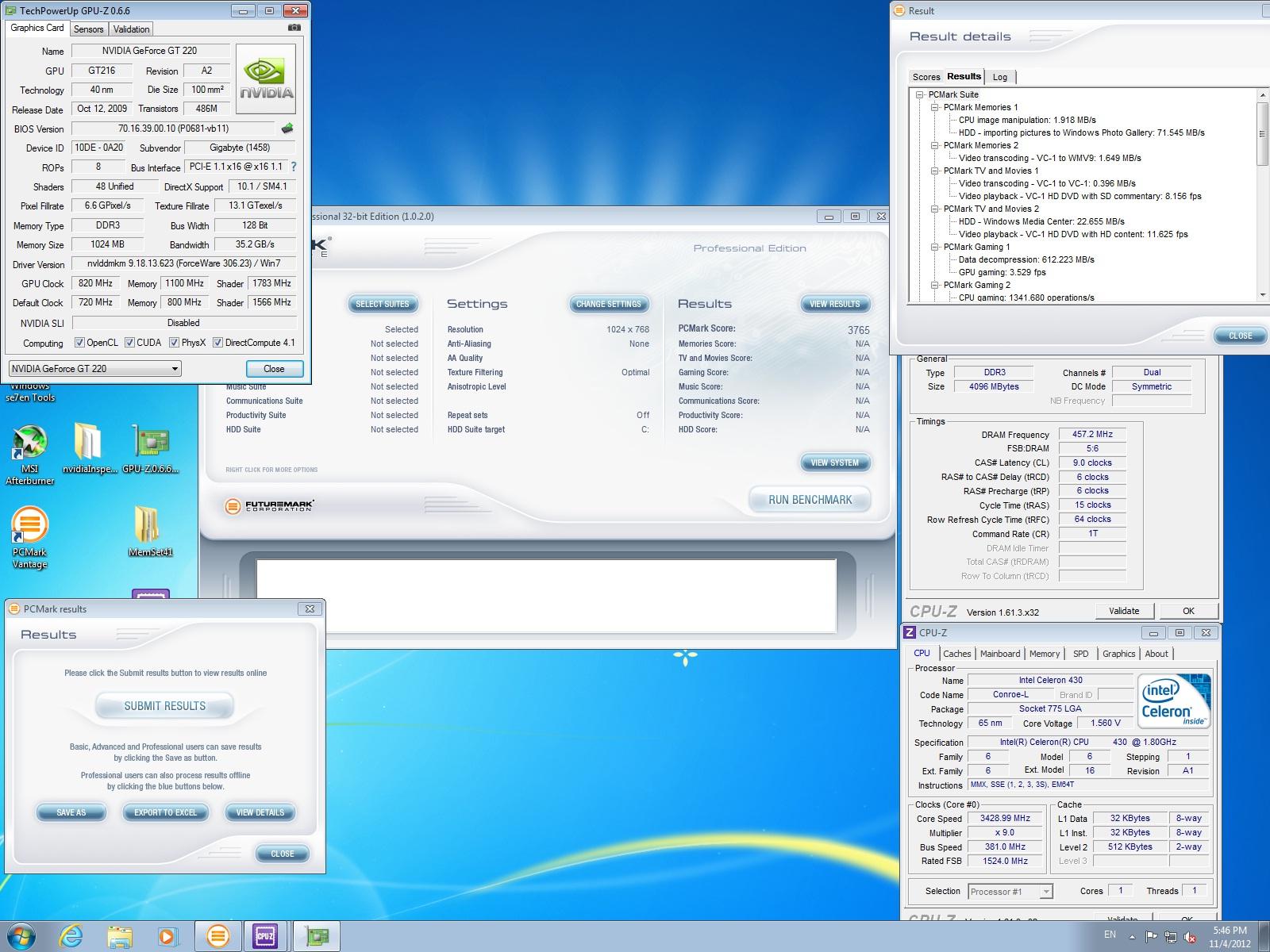This screenshot has width=1270, height=952.
Task: Switch to the Mainboard tab in CPU-Z
Action: click(x=1000, y=654)
